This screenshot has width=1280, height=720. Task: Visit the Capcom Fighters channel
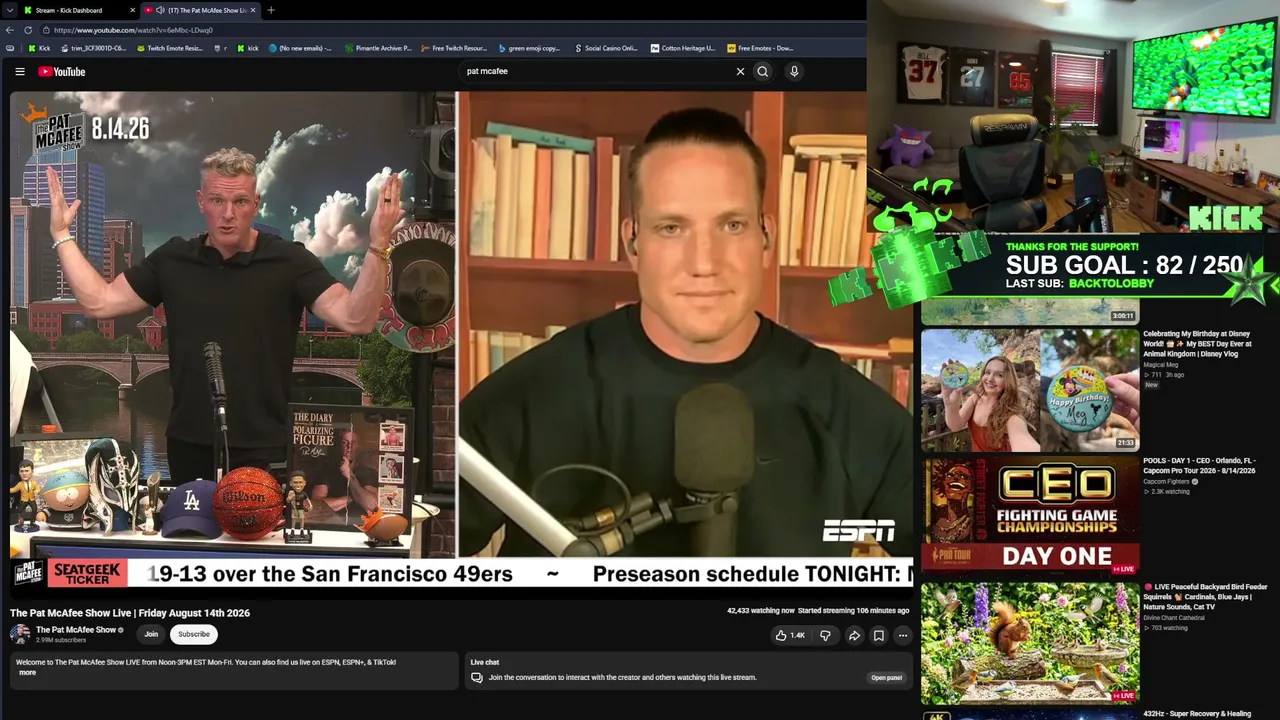[1170, 481]
